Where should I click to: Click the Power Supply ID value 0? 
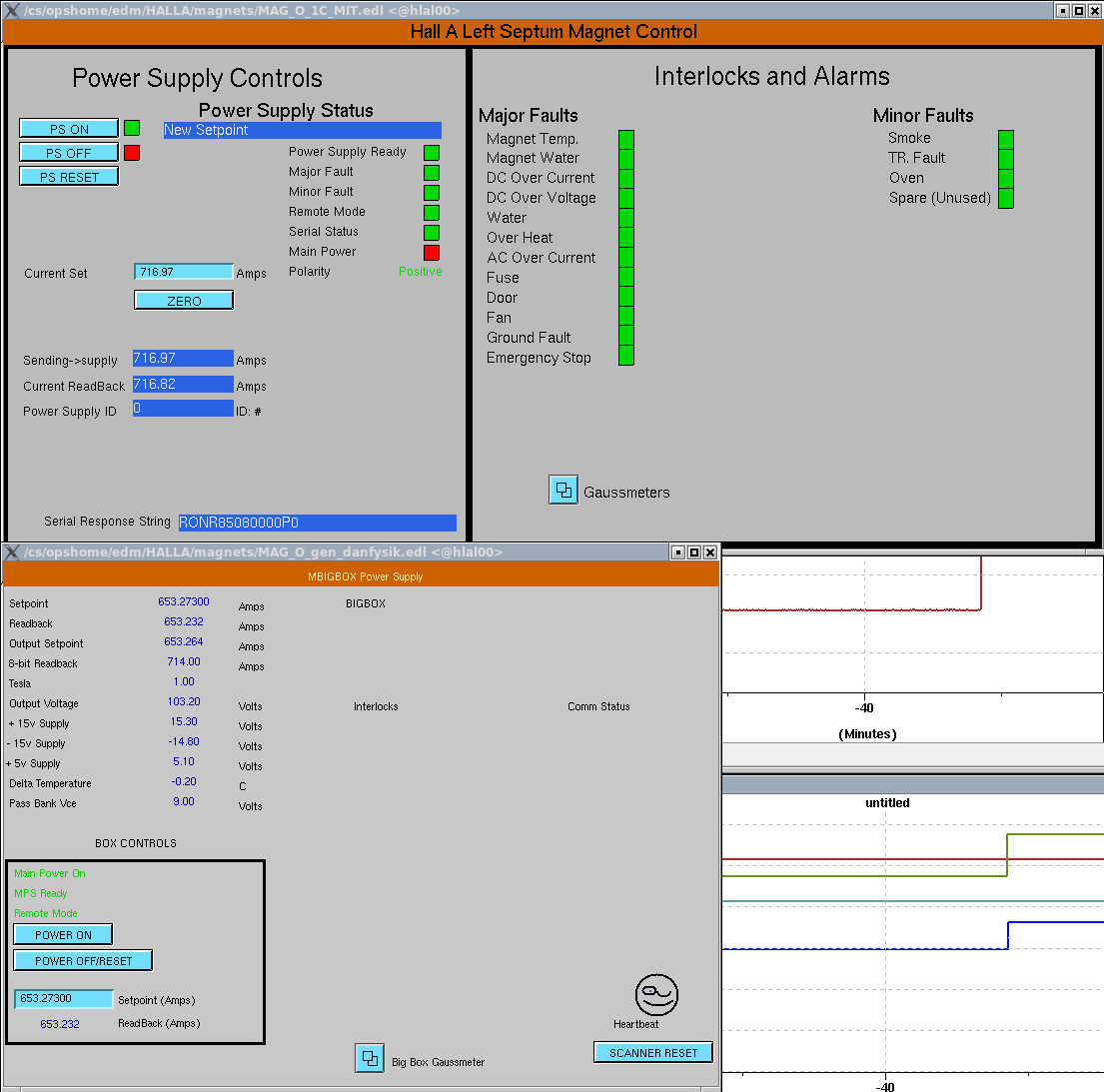pos(183,409)
